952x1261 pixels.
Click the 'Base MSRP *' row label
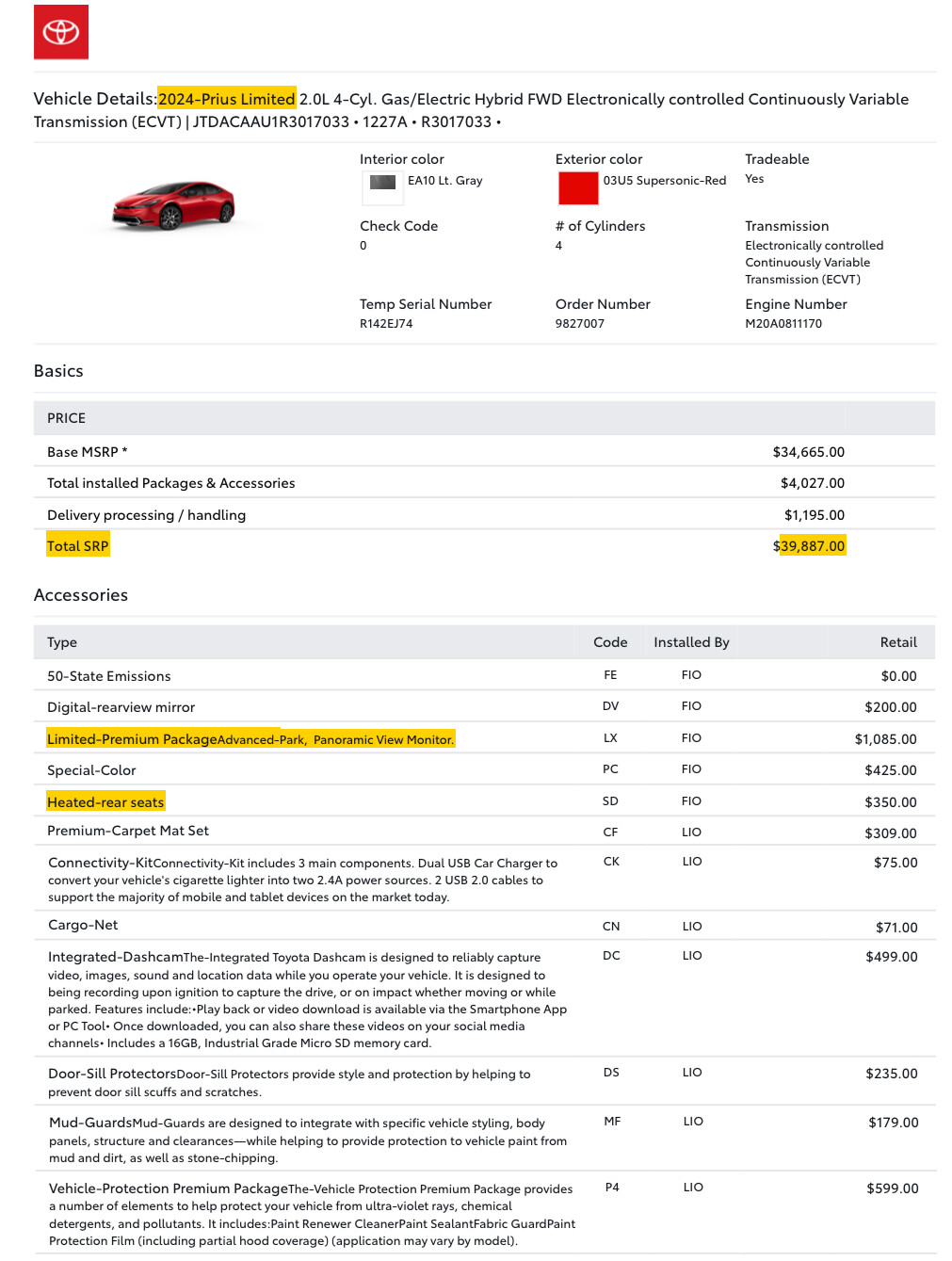click(87, 452)
